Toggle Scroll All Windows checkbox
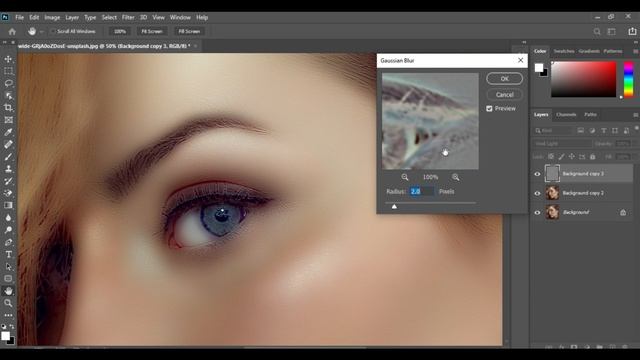 tap(53, 31)
